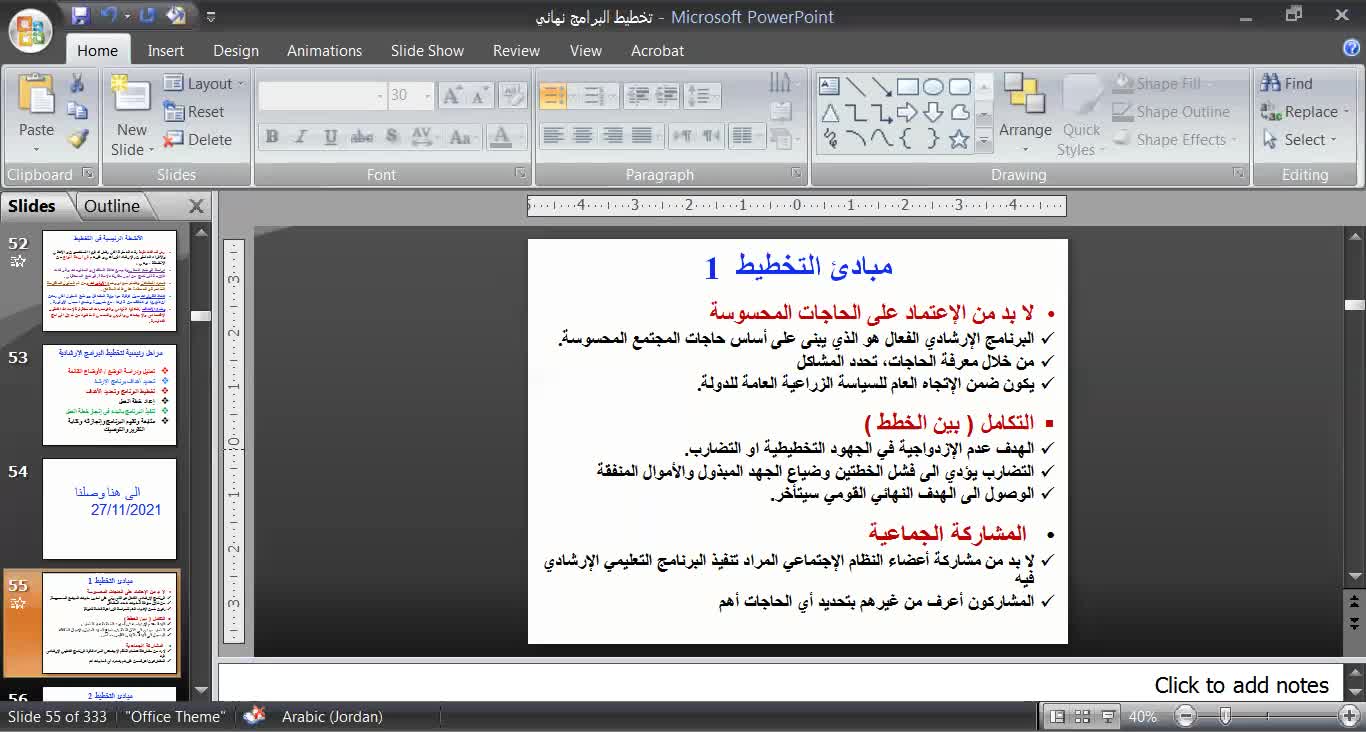1366x732 pixels.
Task: Click Find in Editing group
Action: click(x=1288, y=84)
